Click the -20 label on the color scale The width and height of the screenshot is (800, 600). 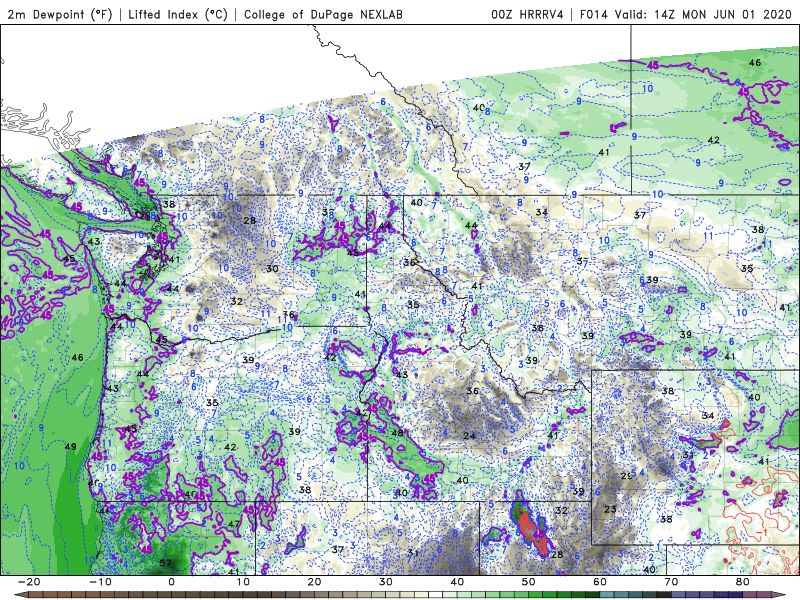click(x=28, y=582)
